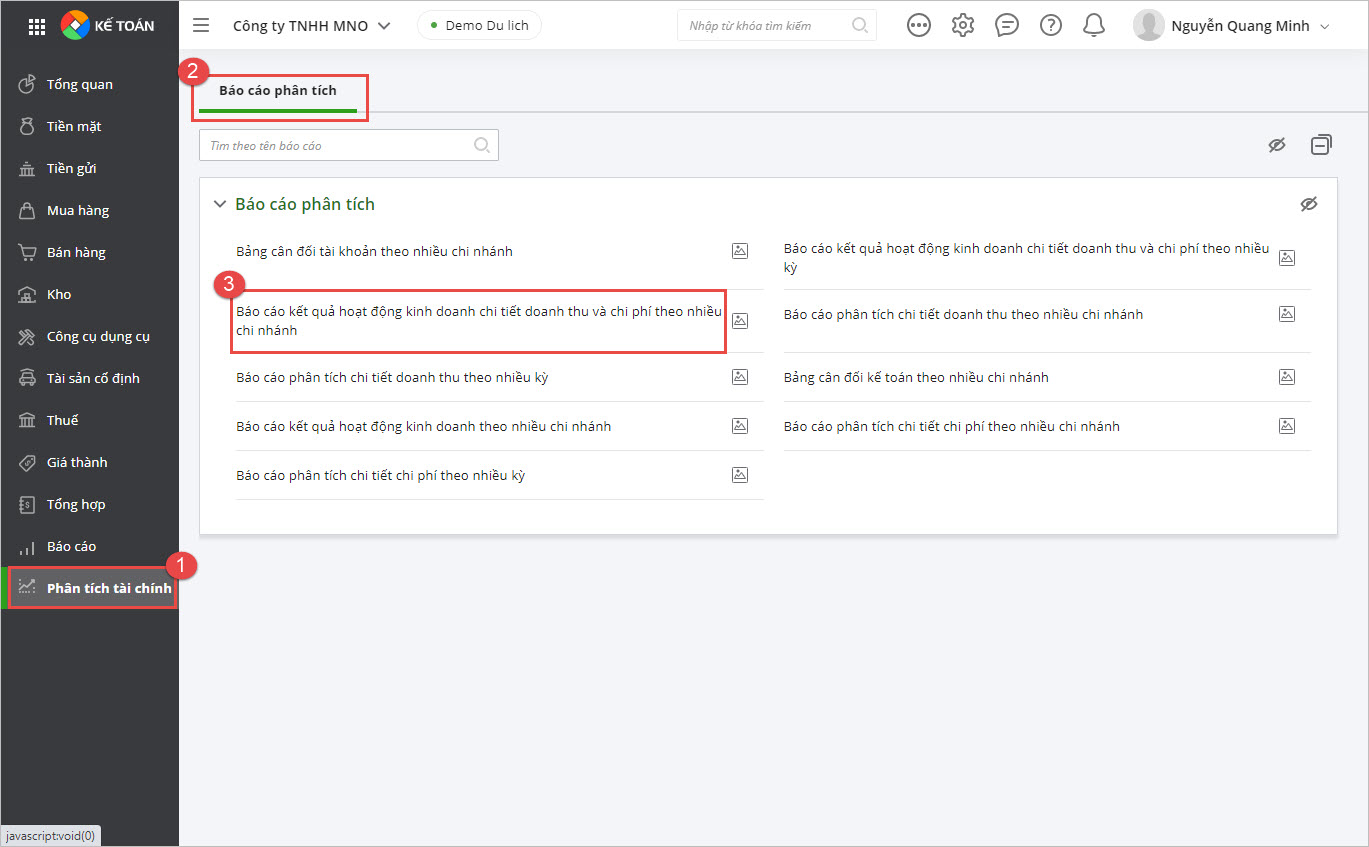Open Bảng cân đối tài khoản theo nhiều chi nhánh report
1369x847 pixels.
(374, 251)
